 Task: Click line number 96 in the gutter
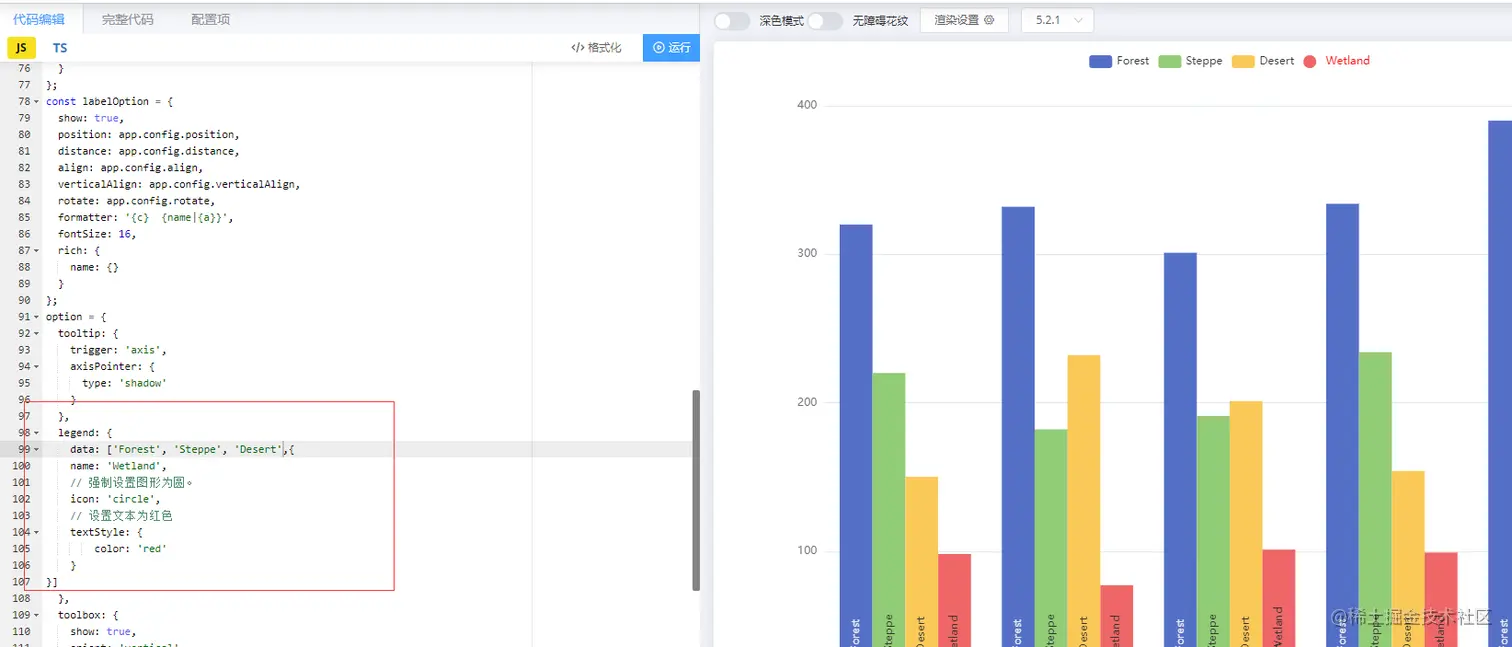pyautogui.click(x=23, y=400)
